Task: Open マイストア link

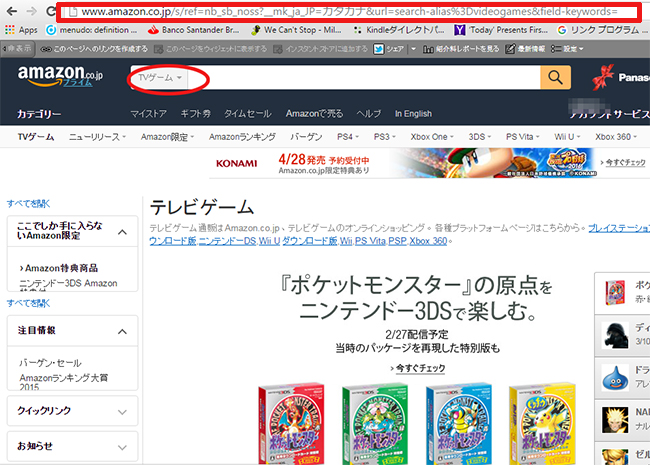Action: tap(149, 114)
